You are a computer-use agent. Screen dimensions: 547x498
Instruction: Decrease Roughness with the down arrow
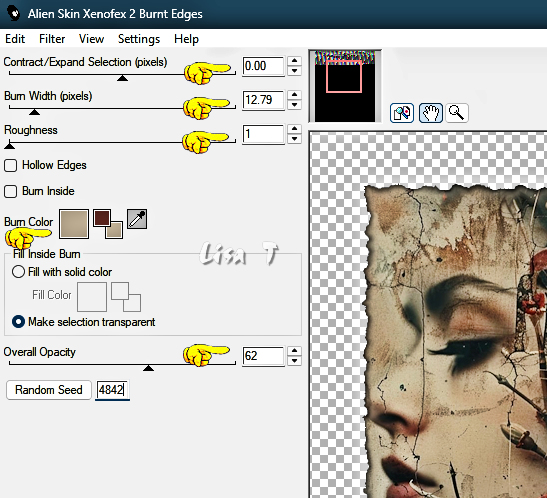click(294, 139)
